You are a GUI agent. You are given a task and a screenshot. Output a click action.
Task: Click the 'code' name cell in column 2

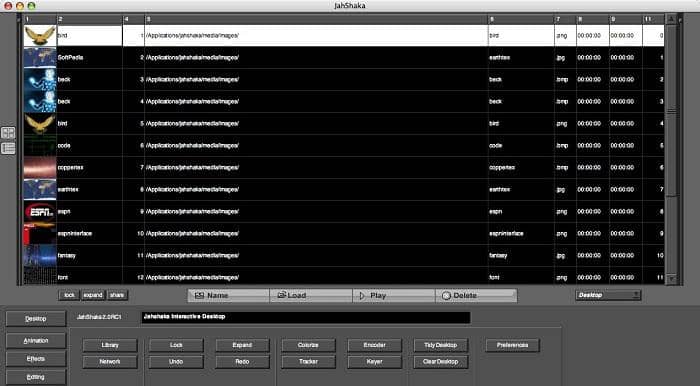89,145
